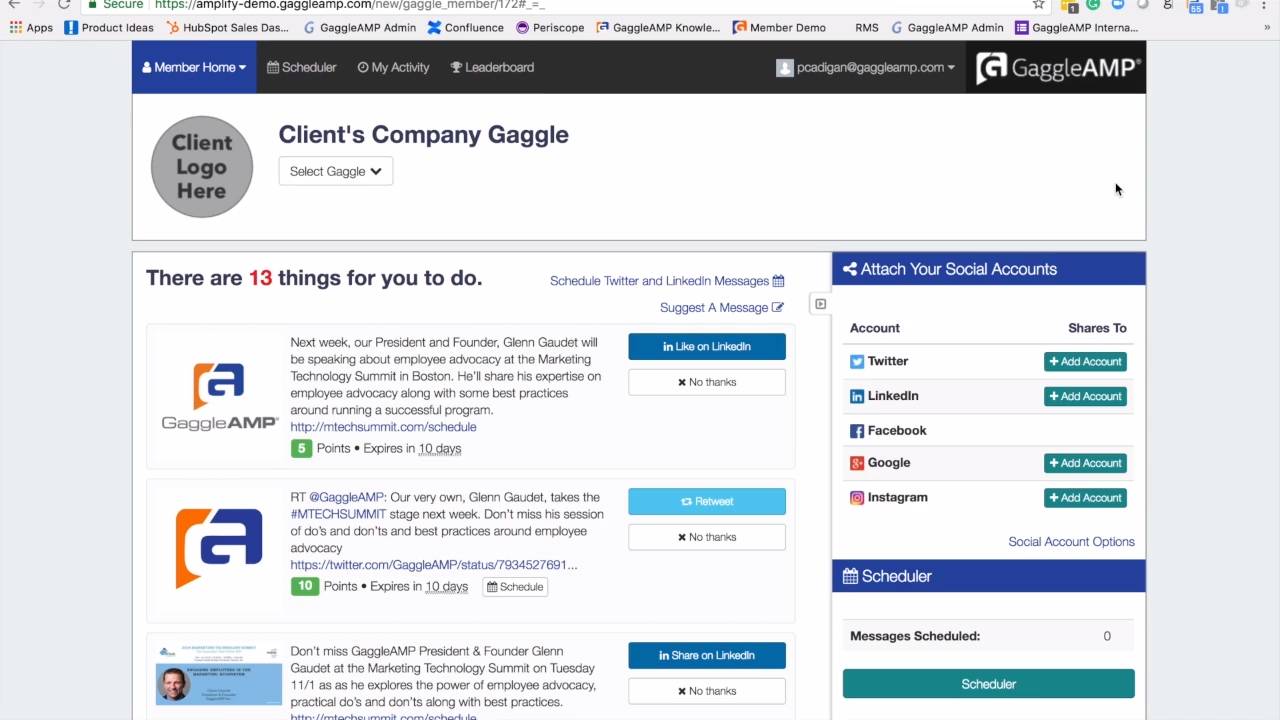Click No thanks under the Retweet button

pyautogui.click(x=707, y=537)
